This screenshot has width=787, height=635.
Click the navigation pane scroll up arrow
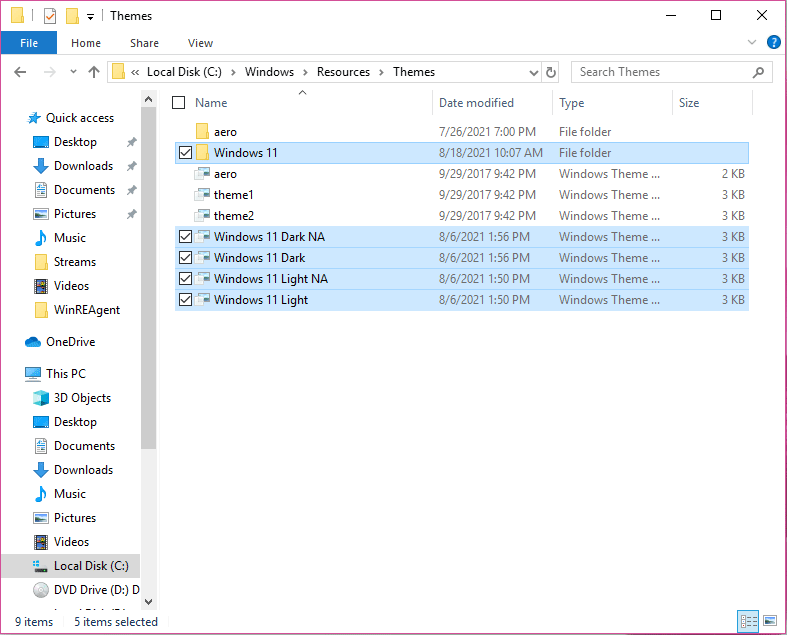(149, 99)
